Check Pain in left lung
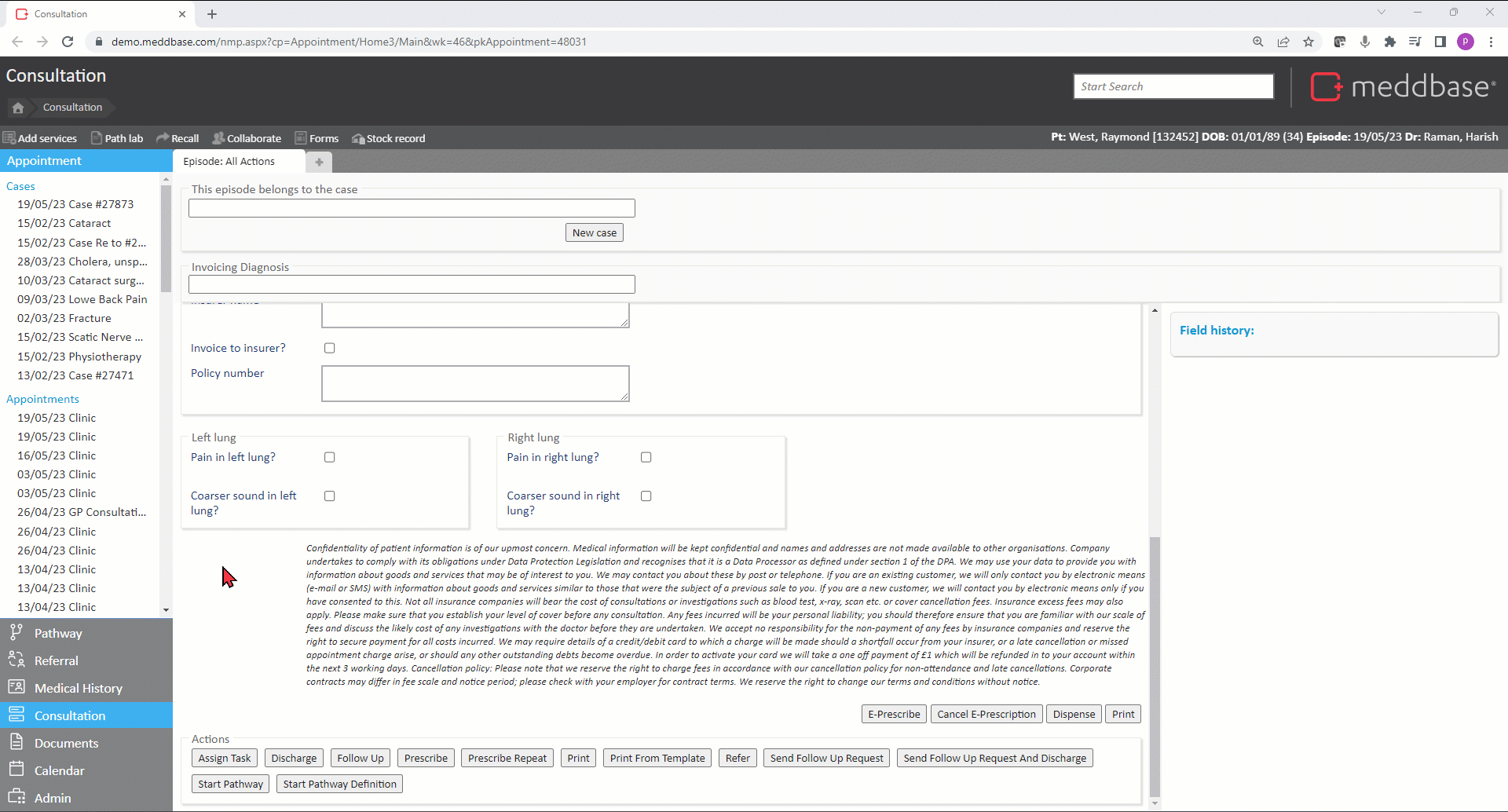 click(330, 457)
